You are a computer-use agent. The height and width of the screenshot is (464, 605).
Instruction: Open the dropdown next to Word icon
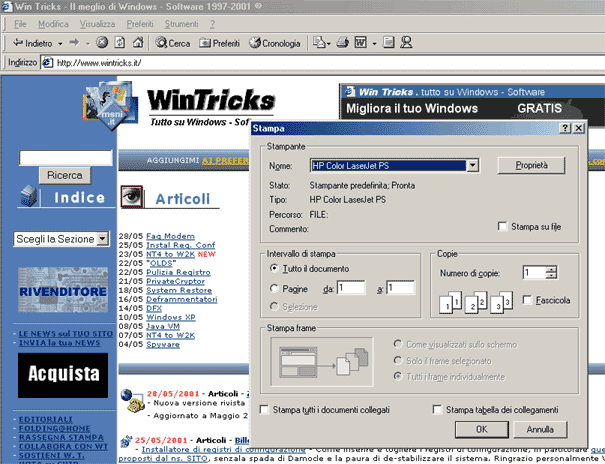[374, 44]
